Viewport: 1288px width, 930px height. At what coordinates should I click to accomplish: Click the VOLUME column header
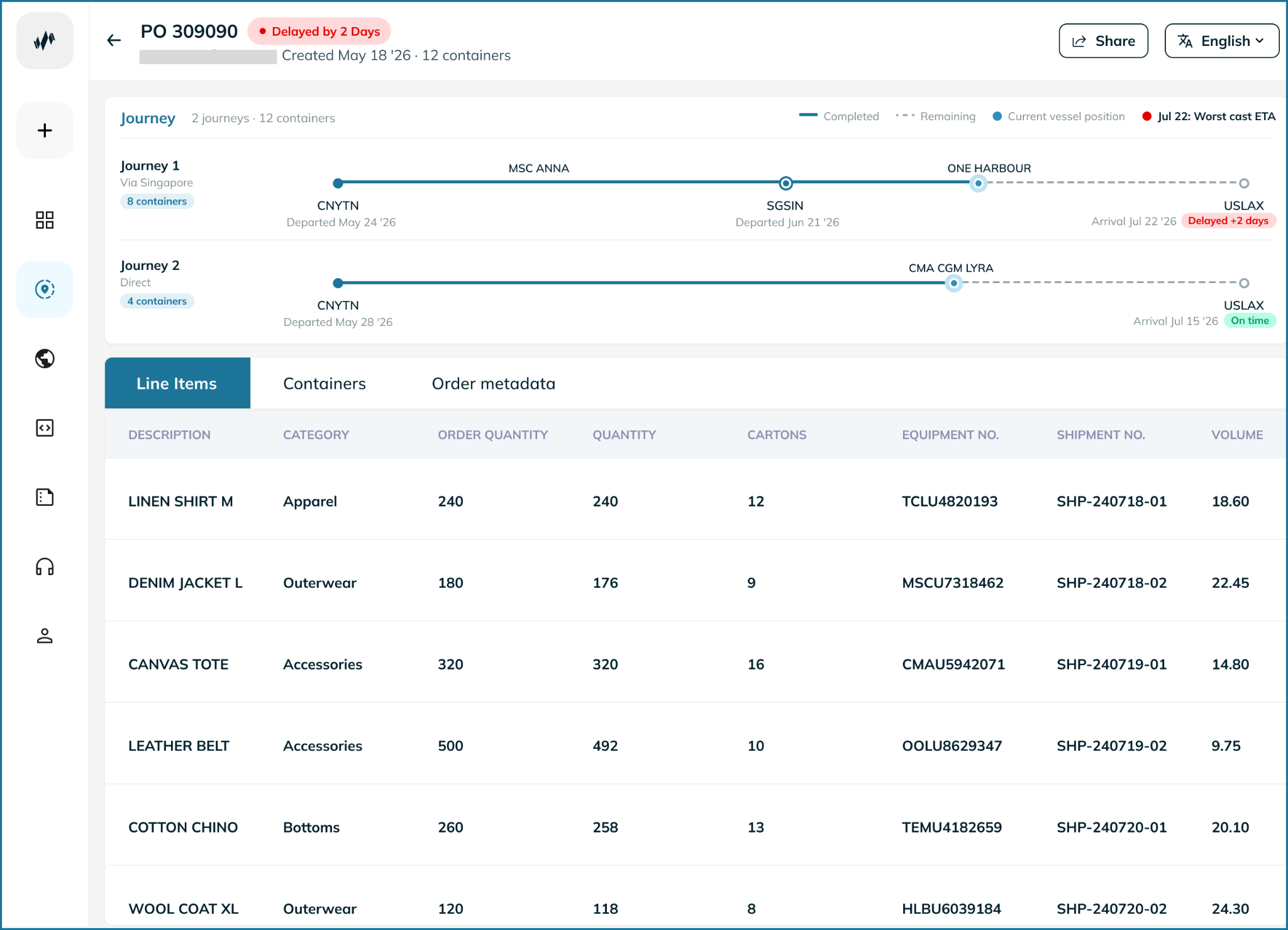click(1237, 435)
